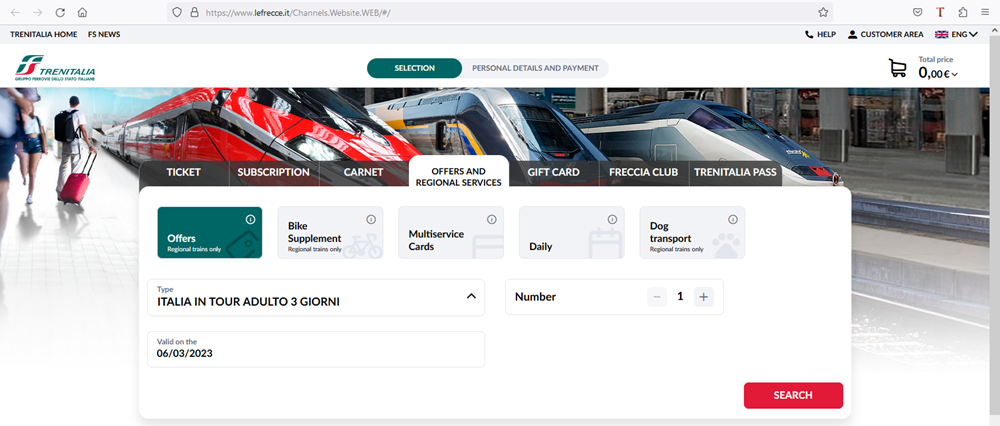
Task: Click the UK flag language icon
Action: (x=941, y=34)
